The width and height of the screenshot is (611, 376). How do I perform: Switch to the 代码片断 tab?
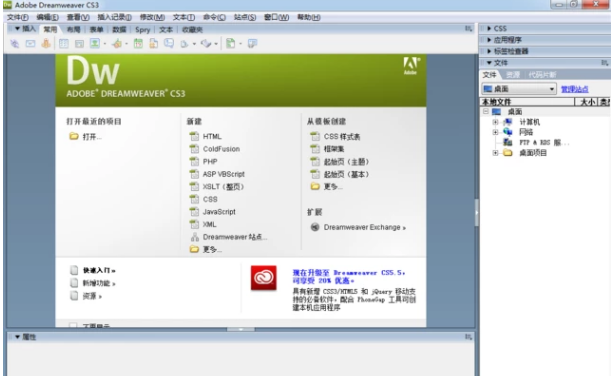pos(542,75)
